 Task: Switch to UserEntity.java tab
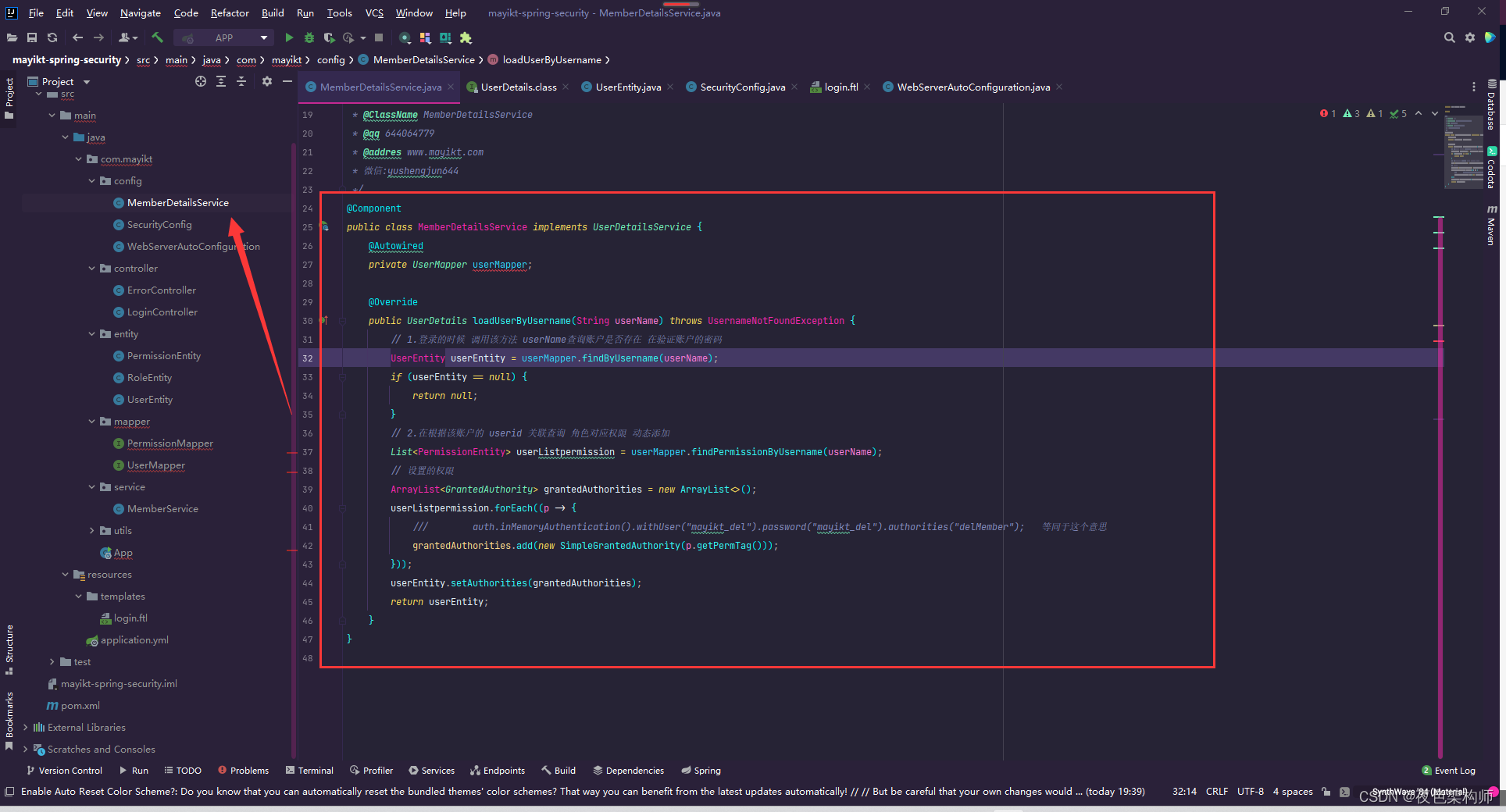(628, 87)
